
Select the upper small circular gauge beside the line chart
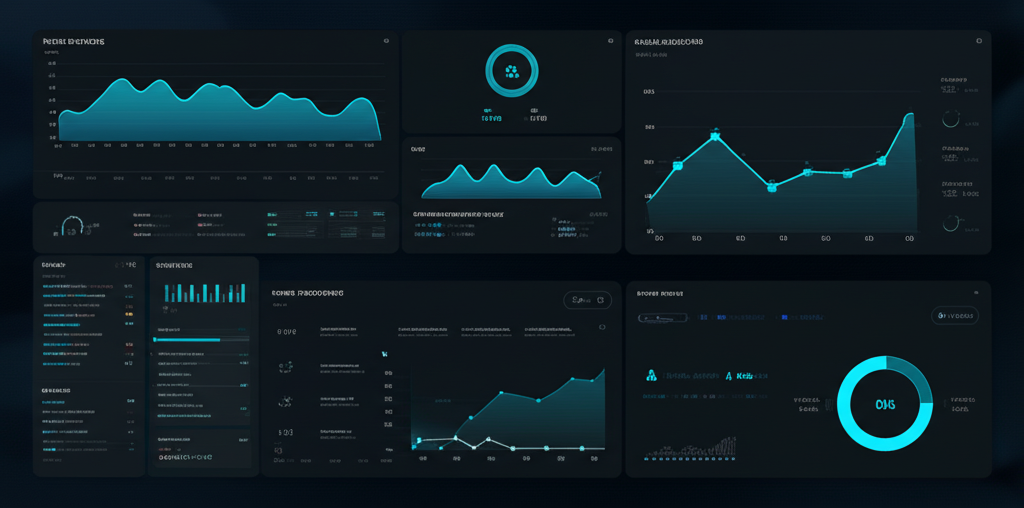click(952, 119)
